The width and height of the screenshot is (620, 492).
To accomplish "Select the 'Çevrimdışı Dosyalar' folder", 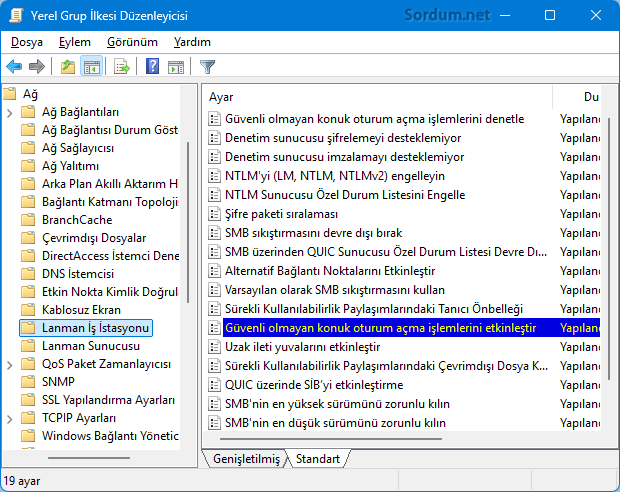I will 94,238.
